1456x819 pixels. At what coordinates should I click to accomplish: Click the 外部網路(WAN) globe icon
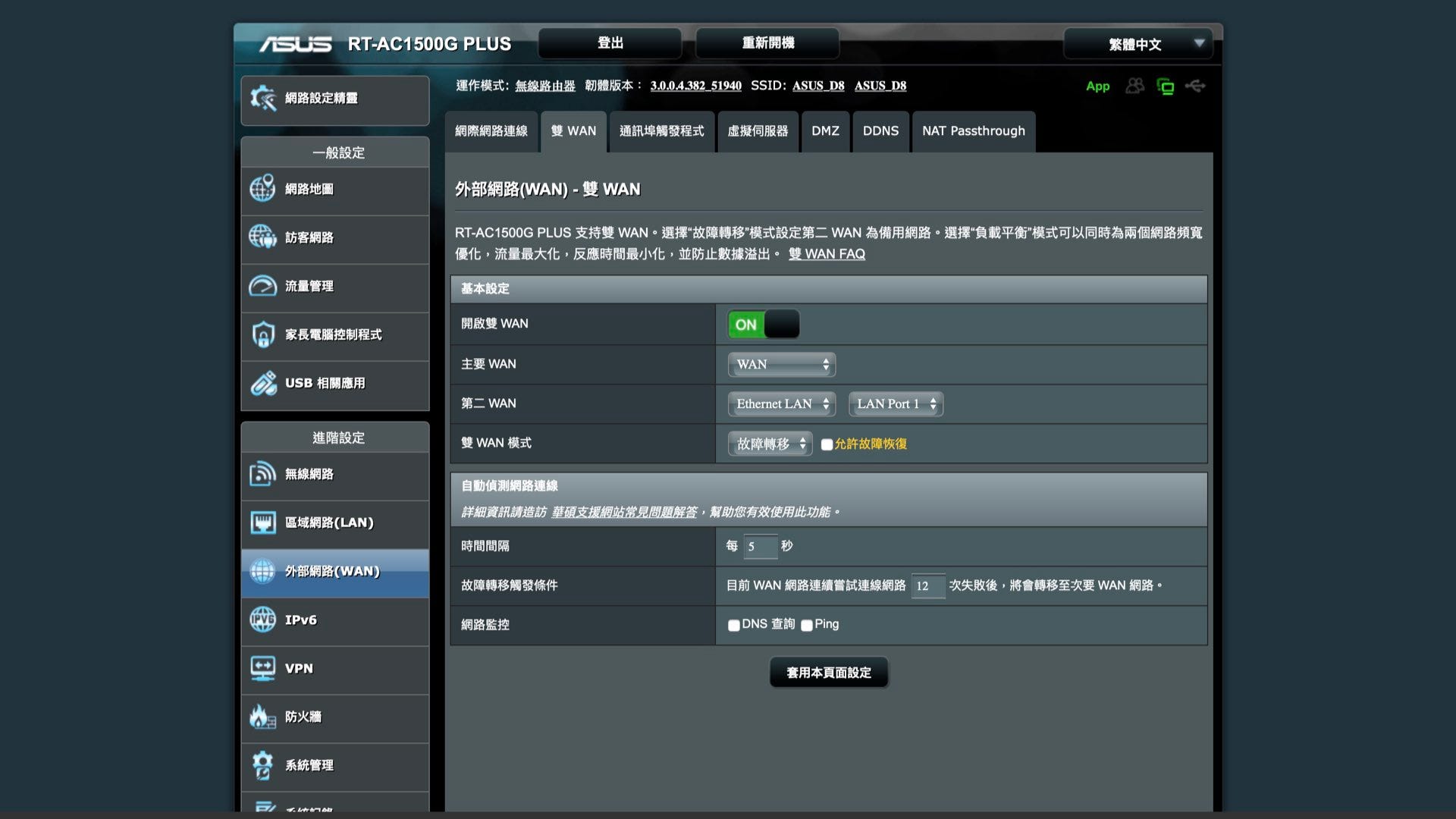tap(262, 571)
